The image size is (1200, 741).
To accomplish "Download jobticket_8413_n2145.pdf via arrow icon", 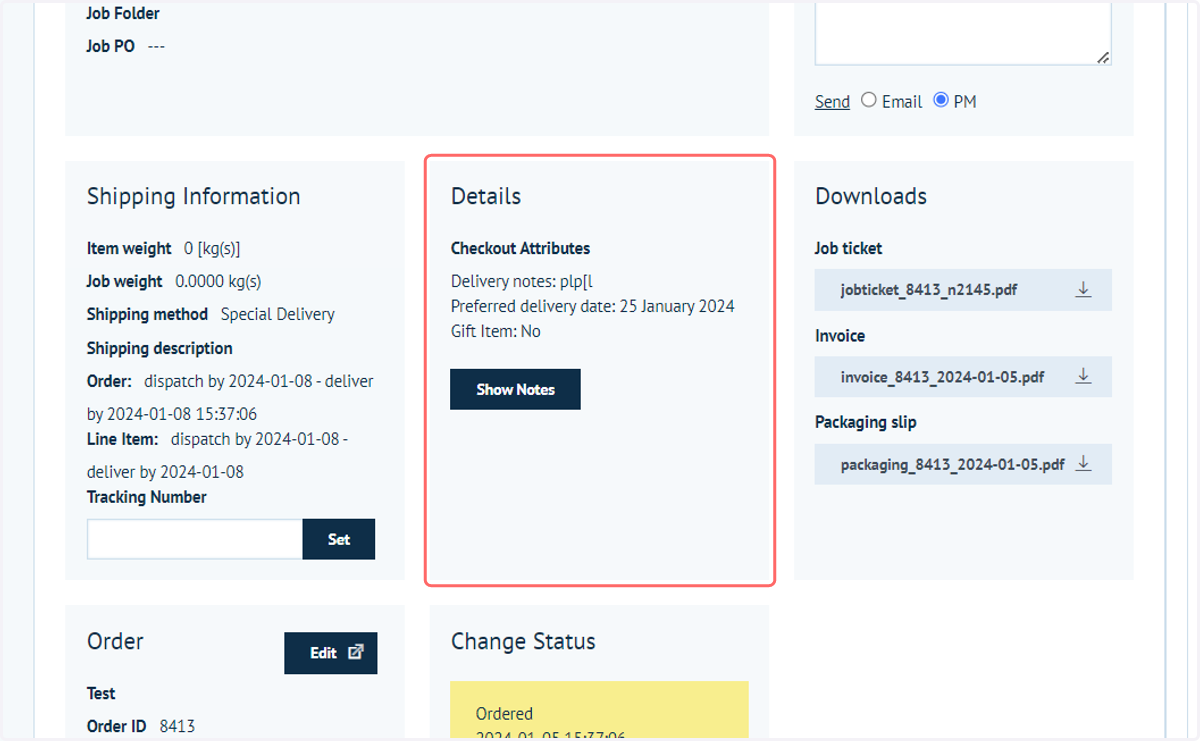I will point(1083,290).
